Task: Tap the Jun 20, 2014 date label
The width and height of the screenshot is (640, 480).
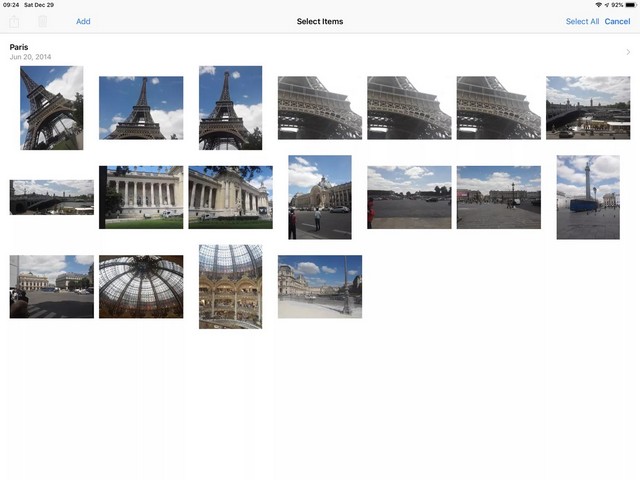Action: tap(30, 57)
